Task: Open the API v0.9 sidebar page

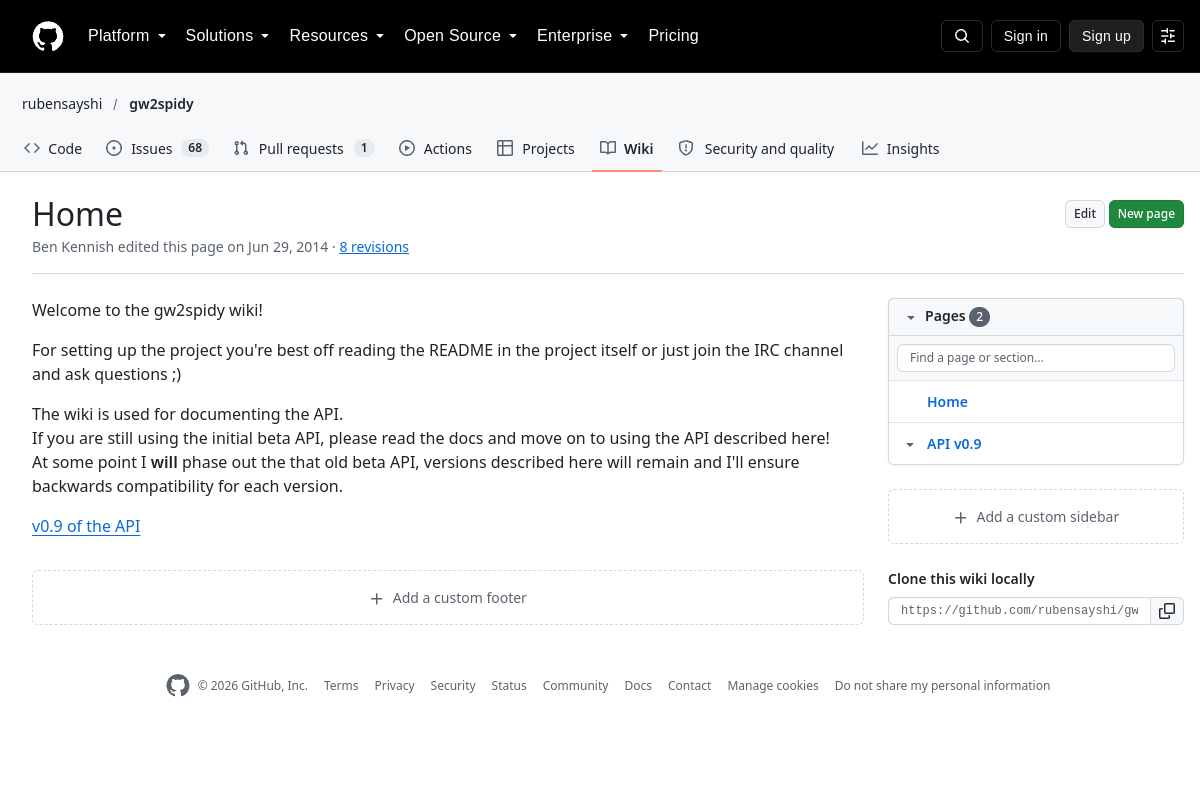Action: [954, 444]
